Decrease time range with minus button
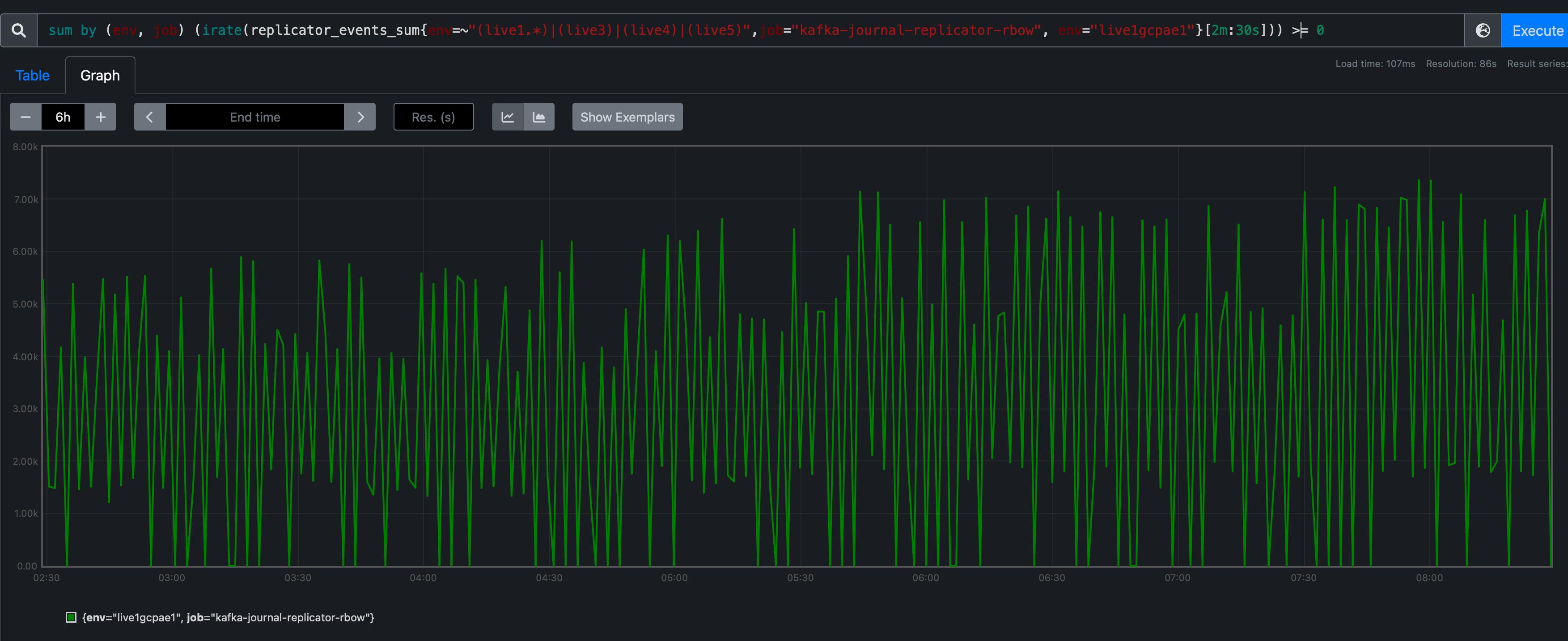Image resolution: width=1568 pixels, height=641 pixels. click(25, 117)
